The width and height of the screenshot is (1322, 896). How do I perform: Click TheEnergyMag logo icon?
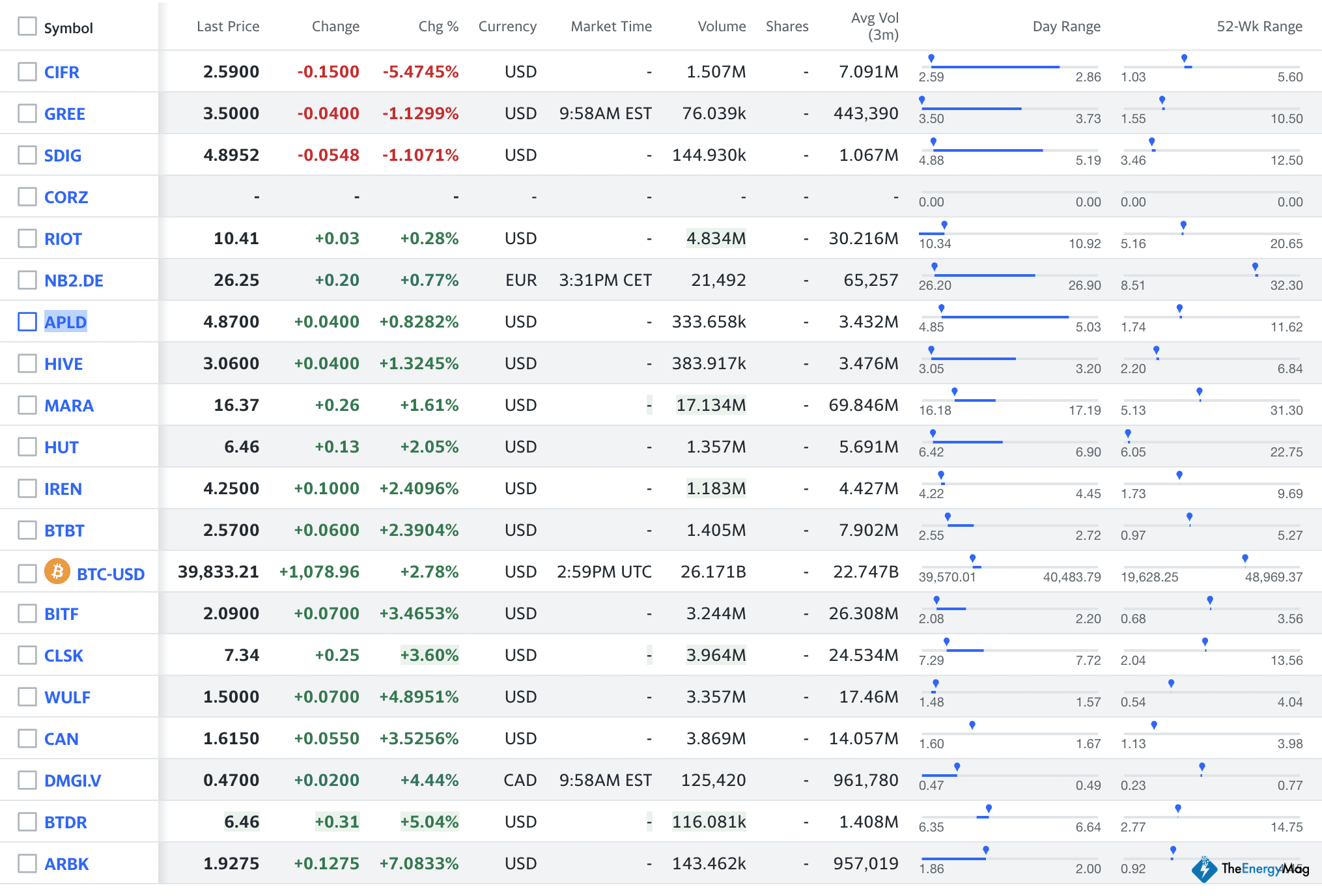click(x=1204, y=869)
